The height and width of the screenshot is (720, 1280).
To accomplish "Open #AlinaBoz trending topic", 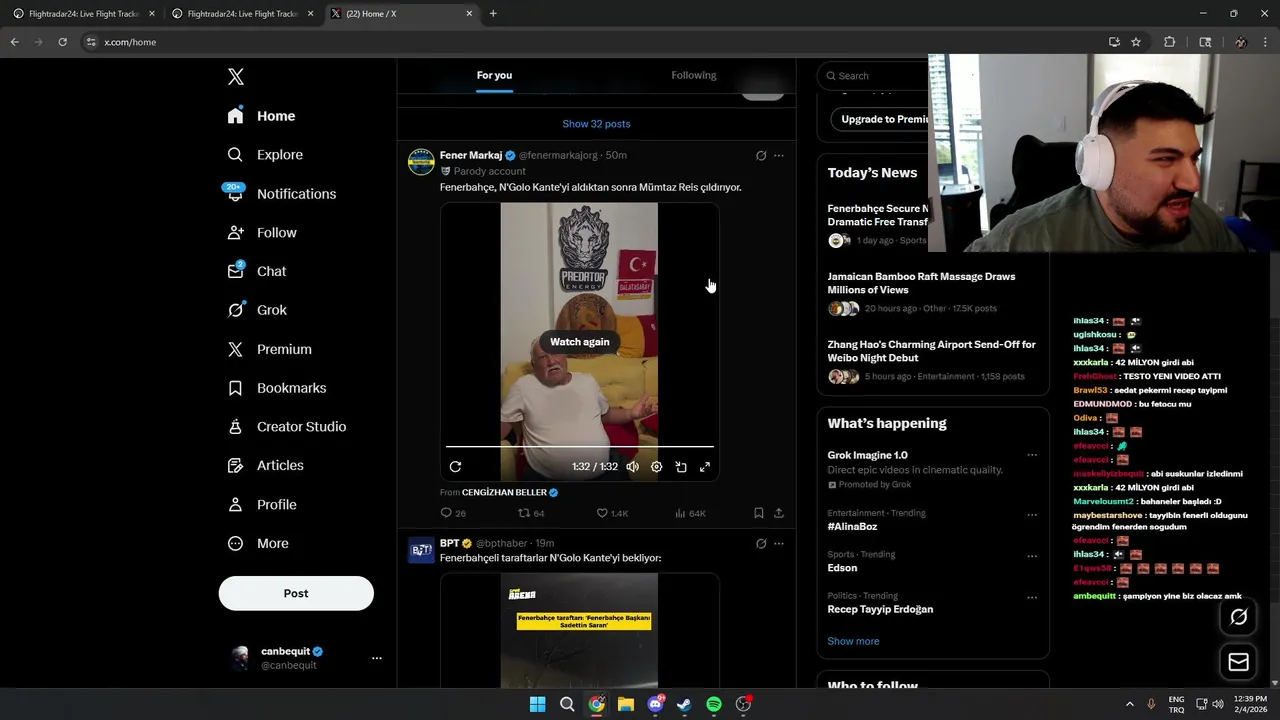I will pos(852,527).
